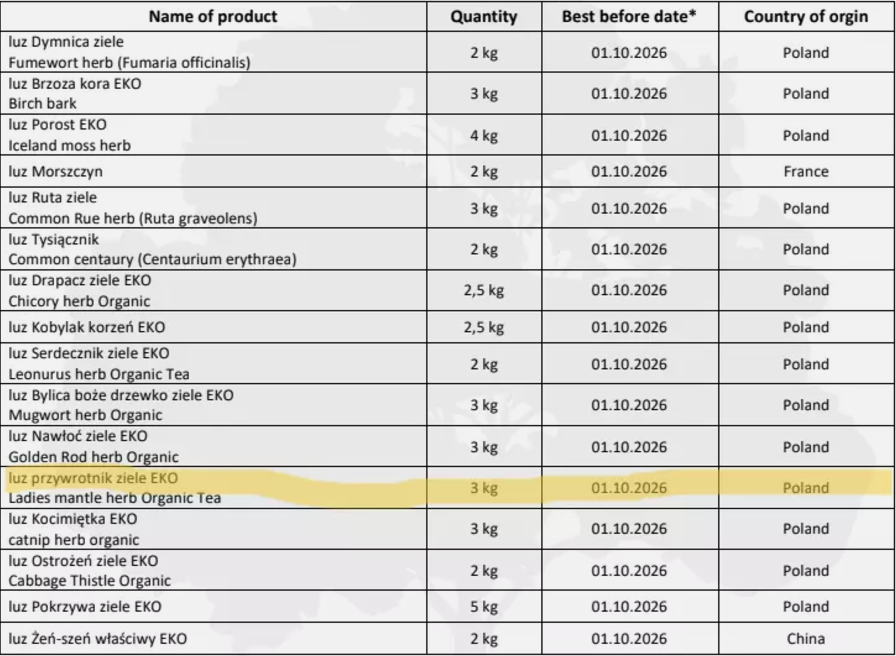Click the 'Name of product' column header

pyautogui.click(x=213, y=17)
